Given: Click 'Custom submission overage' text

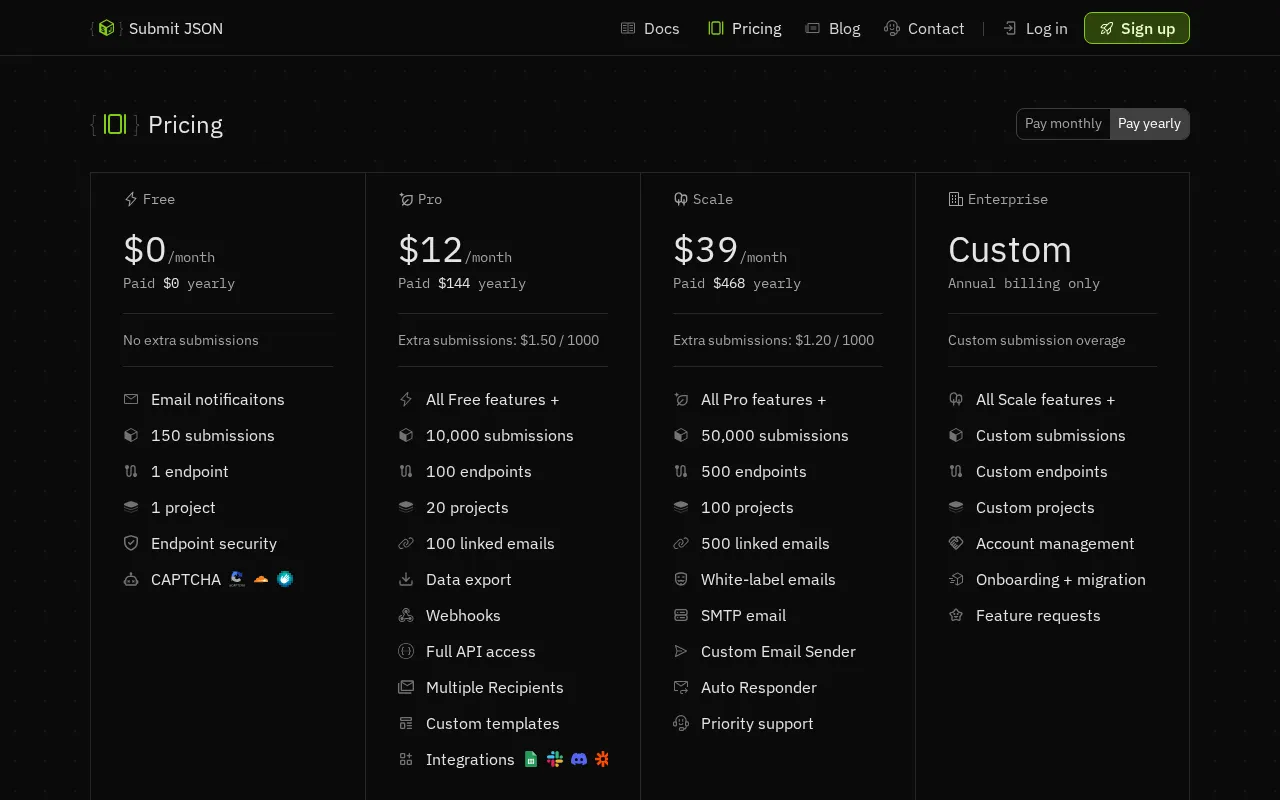Looking at the screenshot, I should click(1037, 340).
